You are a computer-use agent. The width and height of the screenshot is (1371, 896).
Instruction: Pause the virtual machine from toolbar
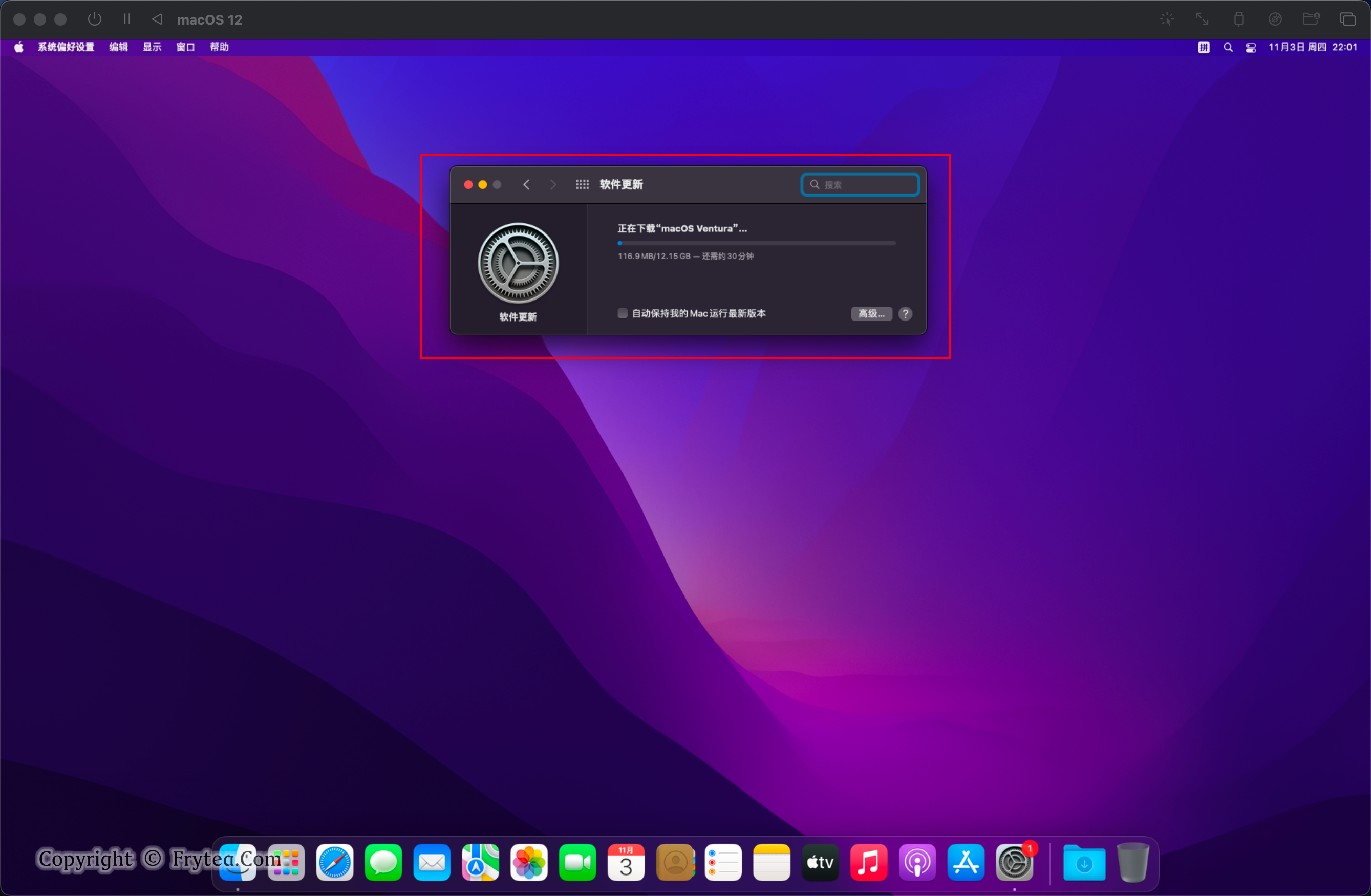127,19
